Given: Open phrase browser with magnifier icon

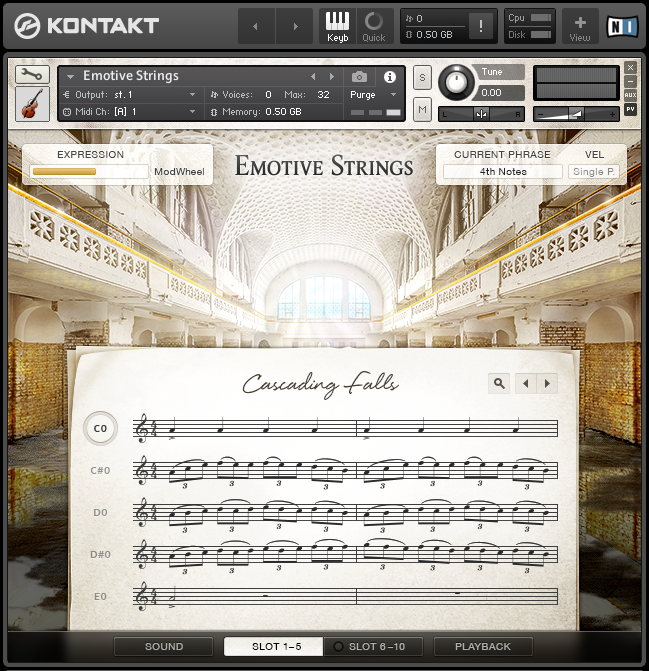Looking at the screenshot, I should (499, 383).
